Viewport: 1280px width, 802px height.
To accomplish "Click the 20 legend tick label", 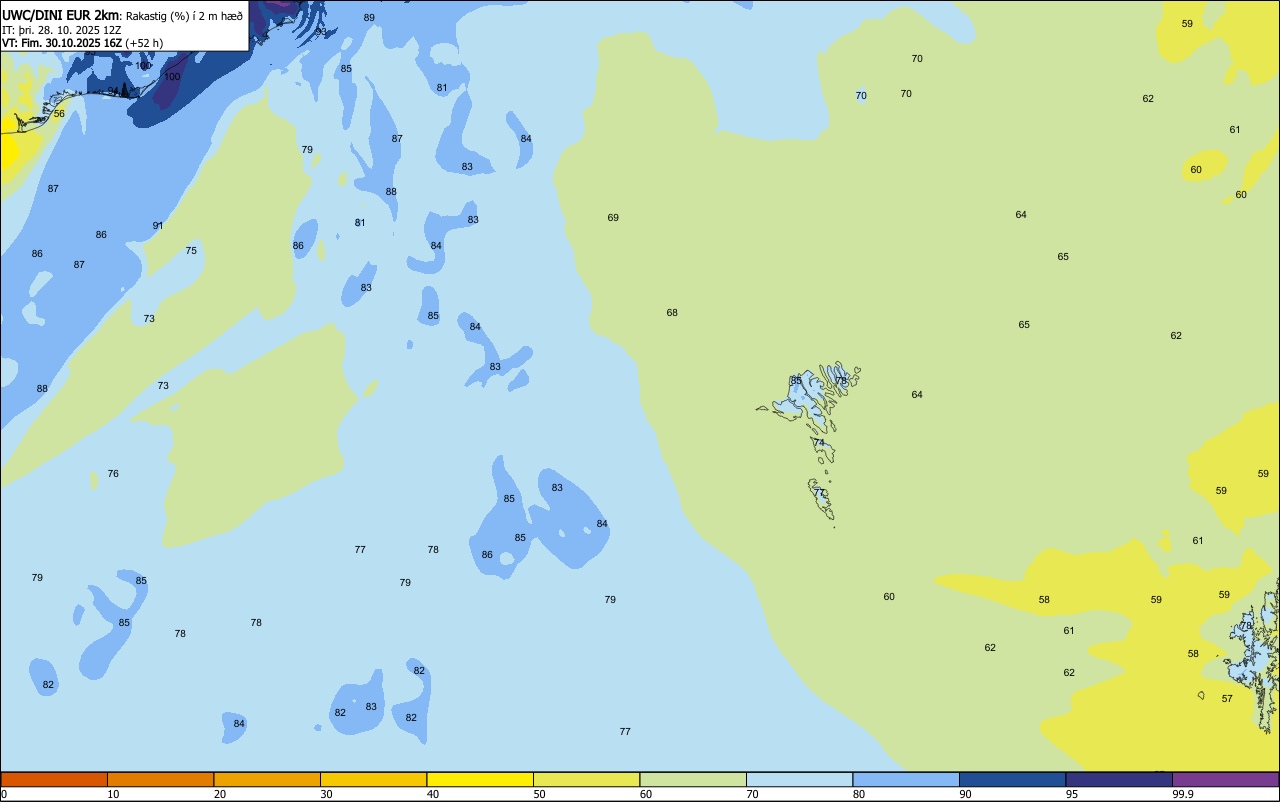I will (x=220, y=794).
